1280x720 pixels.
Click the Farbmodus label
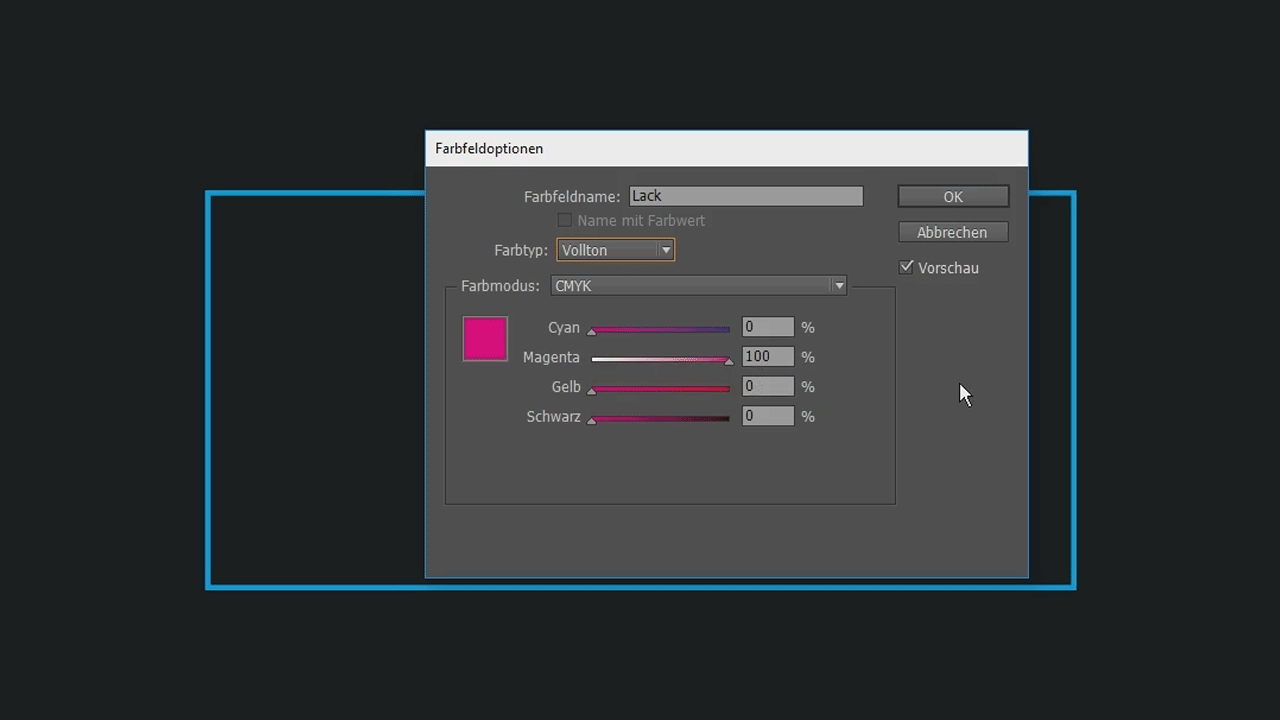coord(500,286)
